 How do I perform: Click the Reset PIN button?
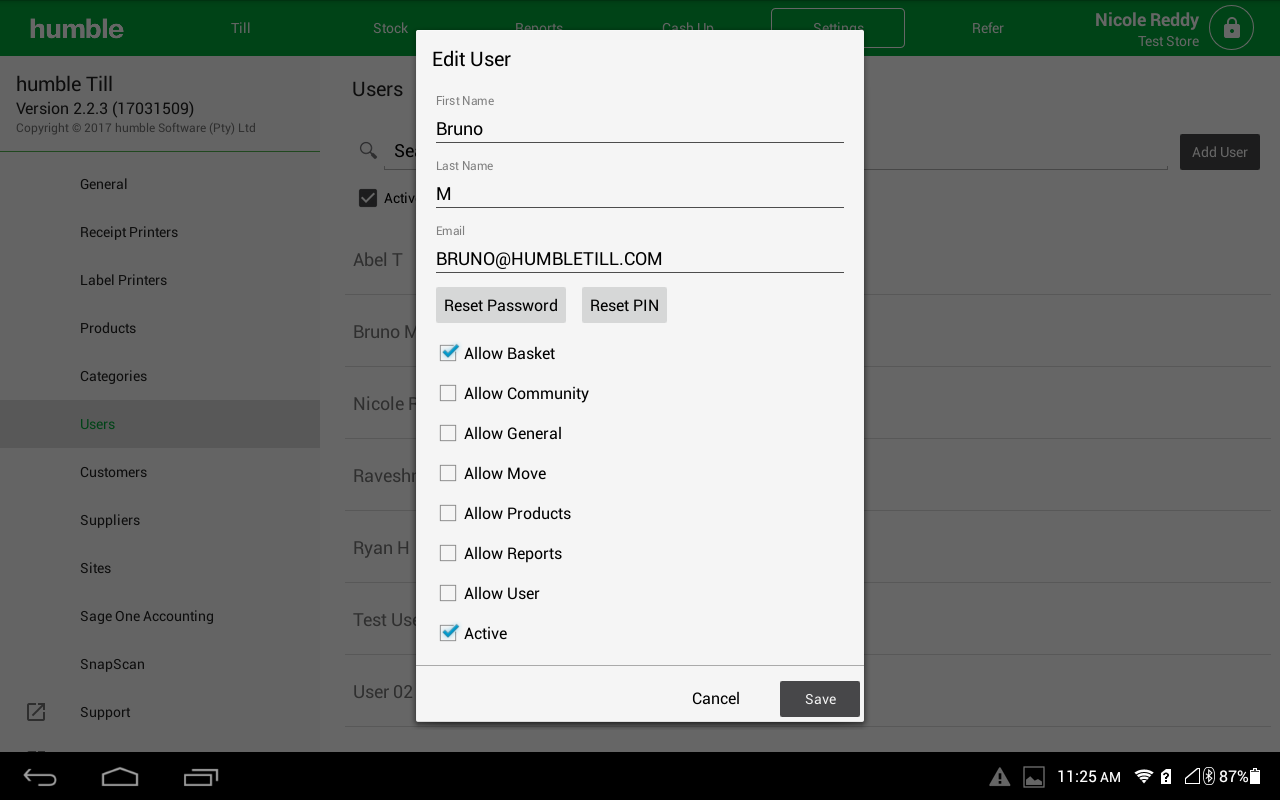coord(624,305)
